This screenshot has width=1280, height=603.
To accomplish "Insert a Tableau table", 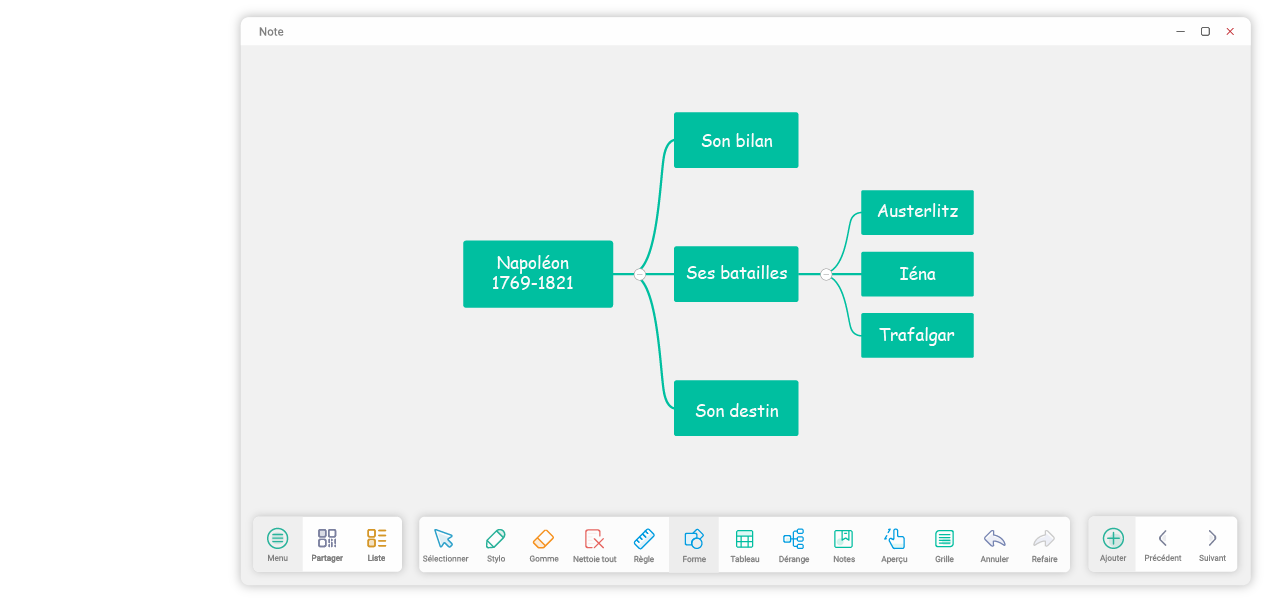I will 744,540.
